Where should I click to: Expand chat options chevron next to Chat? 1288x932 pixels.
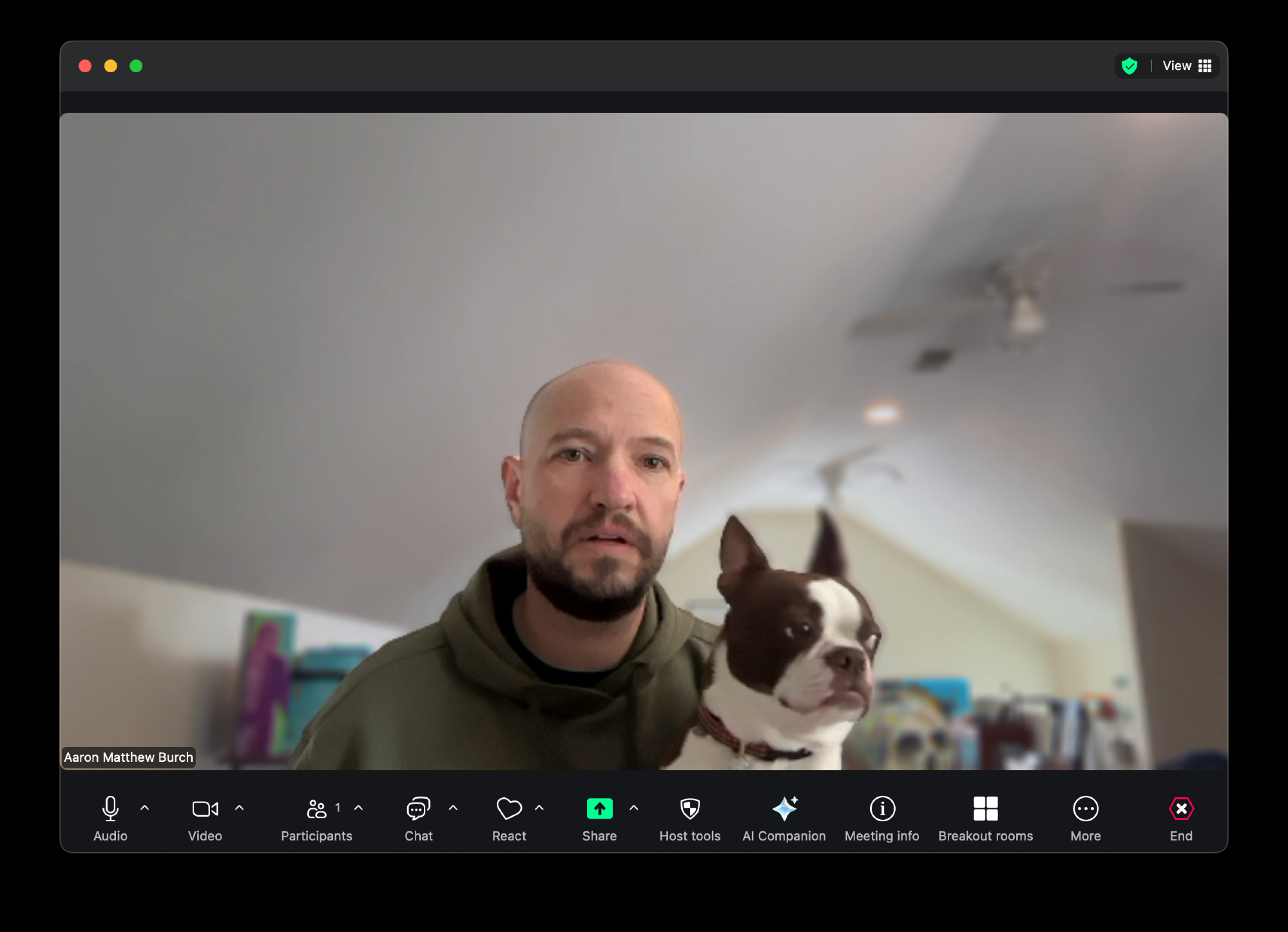(x=454, y=808)
